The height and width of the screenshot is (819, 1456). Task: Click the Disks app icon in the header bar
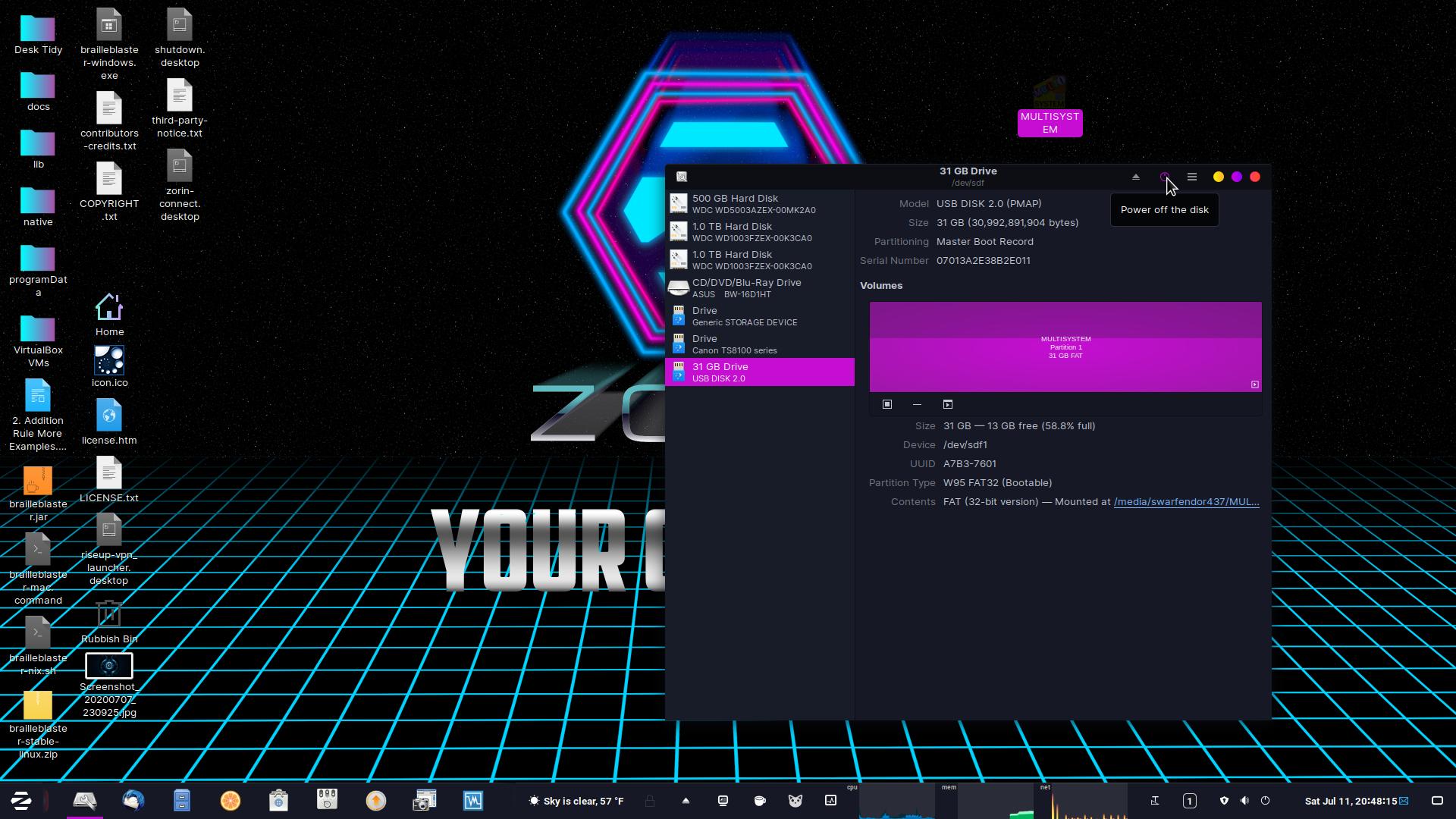click(682, 177)
